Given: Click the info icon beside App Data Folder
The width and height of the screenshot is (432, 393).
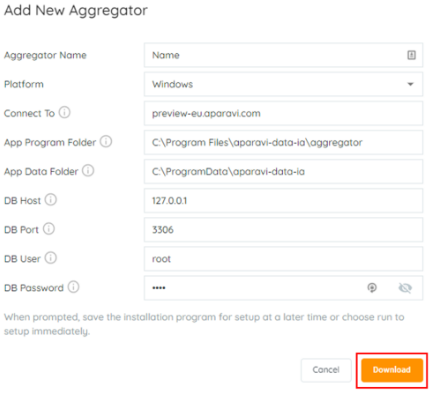Looking at the screenshot, I should (x=88, y=170).
